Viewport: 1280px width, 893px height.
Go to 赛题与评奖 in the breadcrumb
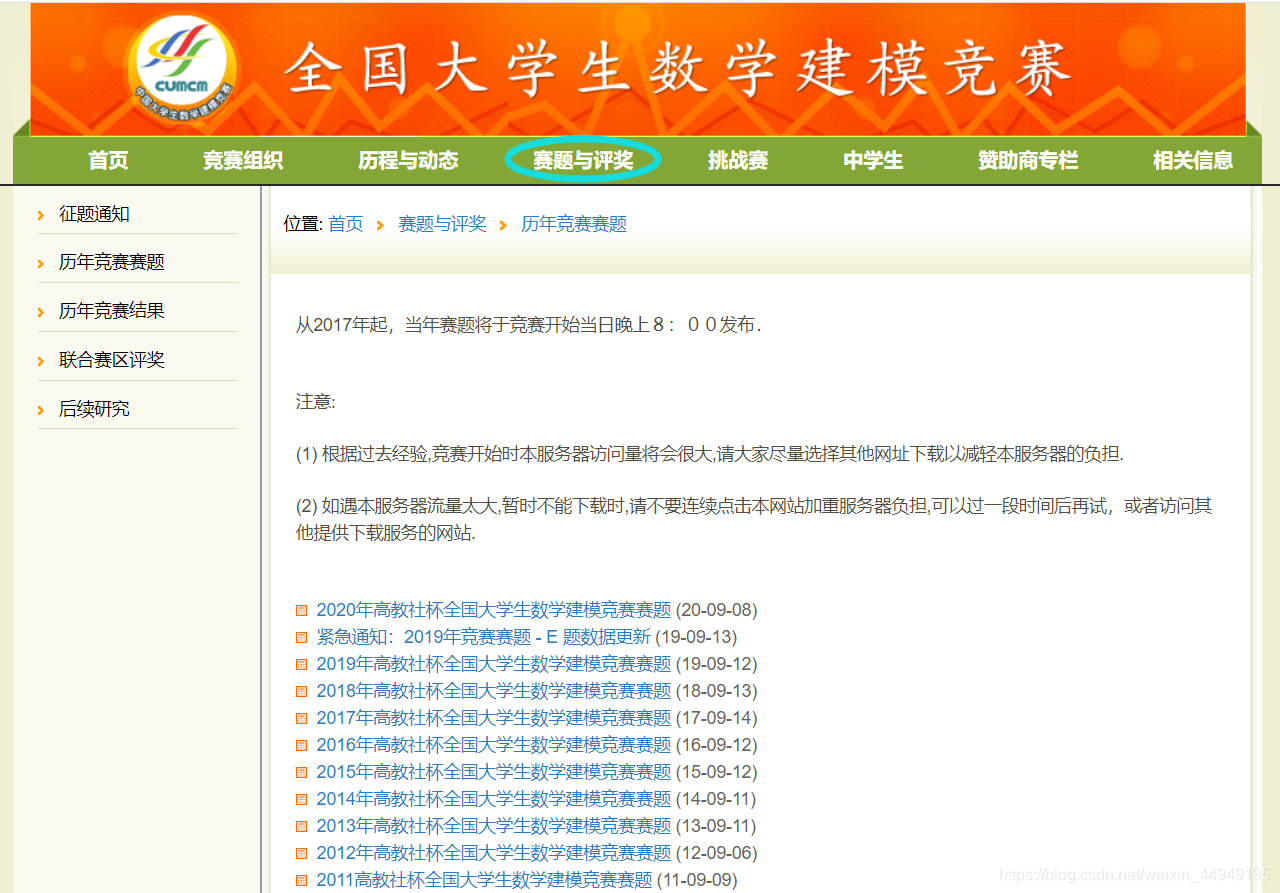point(442,224)
